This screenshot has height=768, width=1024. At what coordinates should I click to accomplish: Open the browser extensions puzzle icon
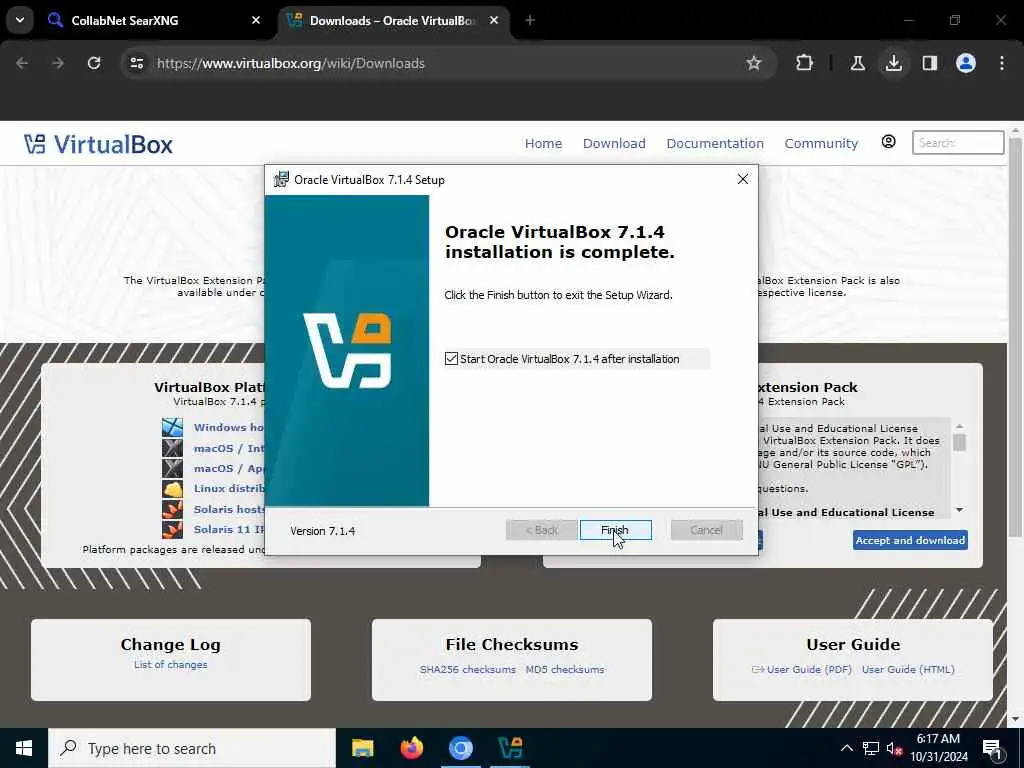coord(805,63)
